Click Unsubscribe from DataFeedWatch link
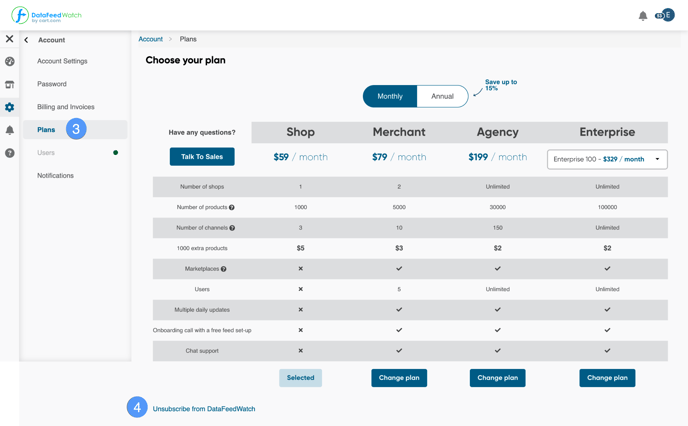 204,409
